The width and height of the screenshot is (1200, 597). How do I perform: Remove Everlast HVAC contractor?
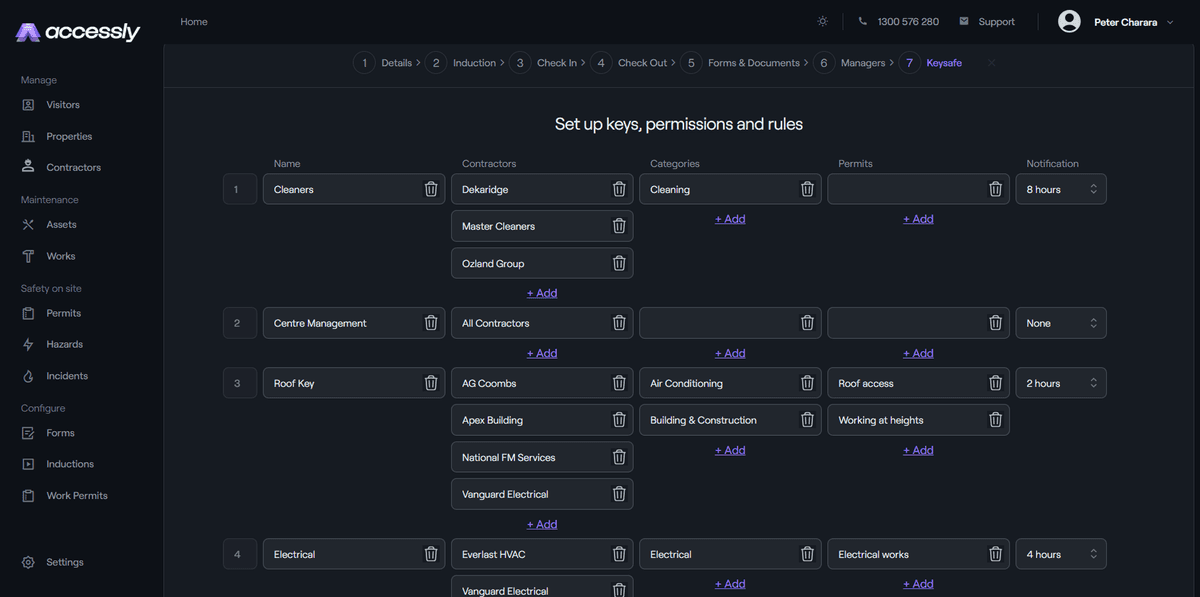pos(619,554)
